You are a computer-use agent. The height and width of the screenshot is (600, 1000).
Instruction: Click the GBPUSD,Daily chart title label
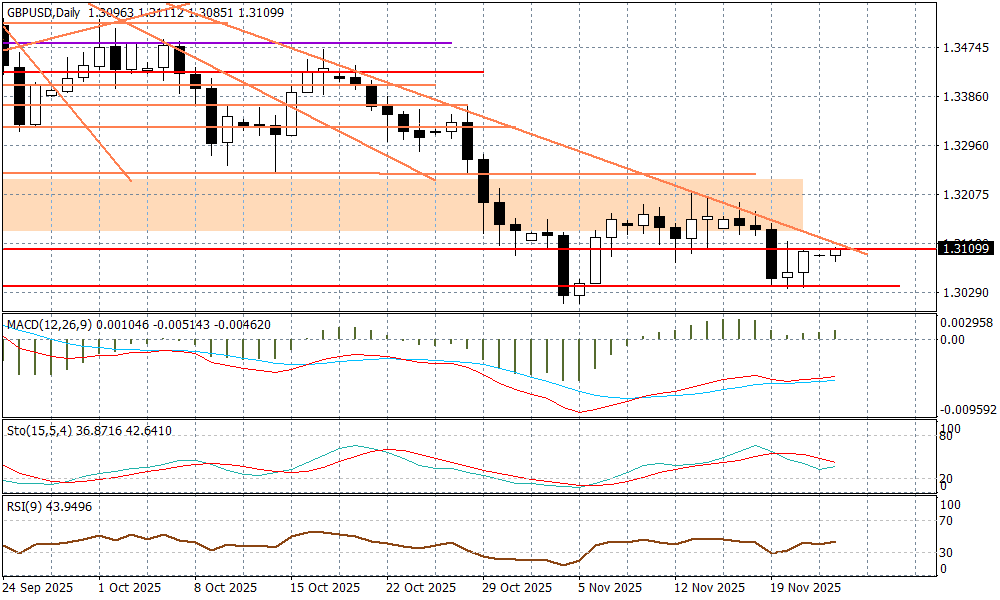point(42,11)
